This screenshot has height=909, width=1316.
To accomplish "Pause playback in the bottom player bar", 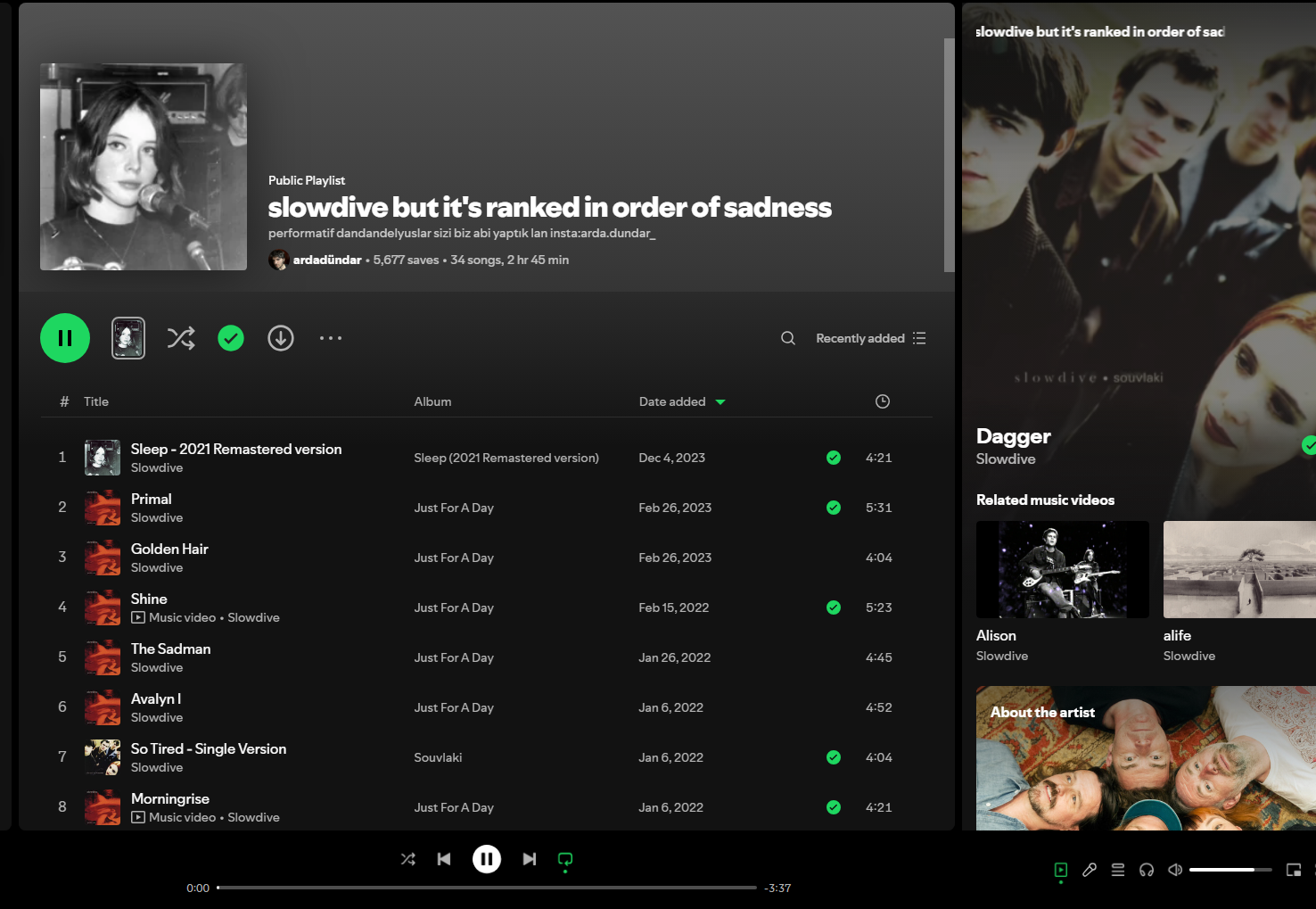I will (487, 859).
